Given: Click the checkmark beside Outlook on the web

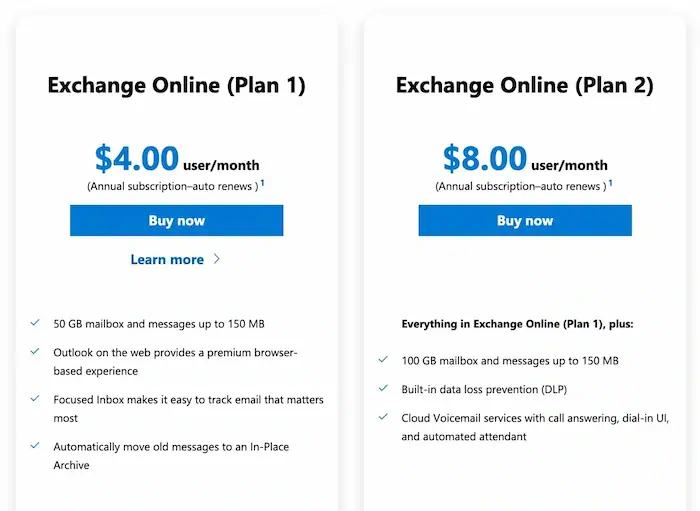Looking at the screenshot, I should coord(35,352).
